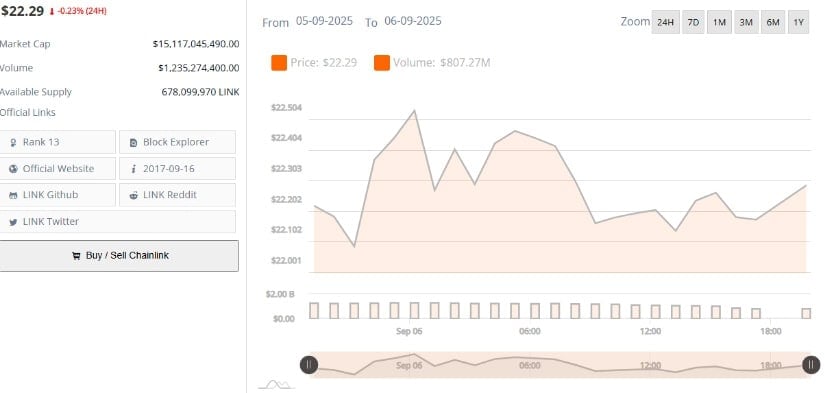This screenshot has width=825, height=393.
Task: Click the red down arrow beside -0.23%
Action: [x=52, y=12]
